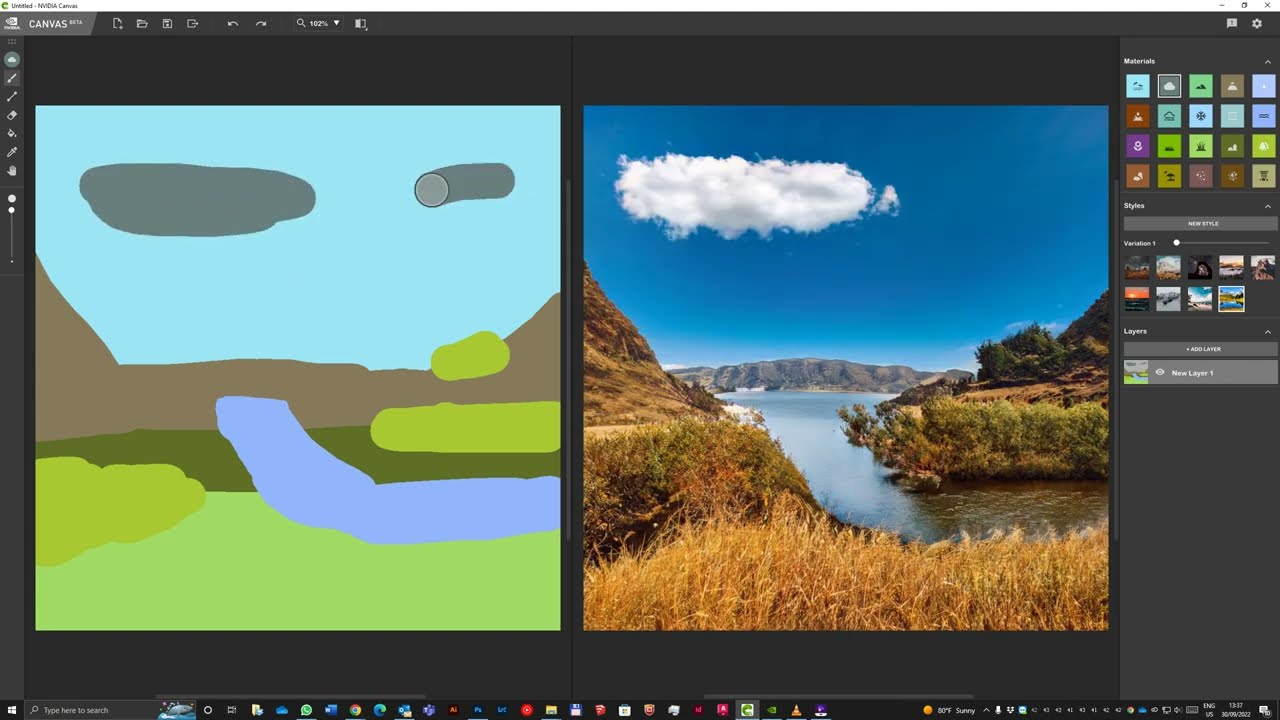
Task: Open Google Chrome from the taskbar
Action: 355,710
